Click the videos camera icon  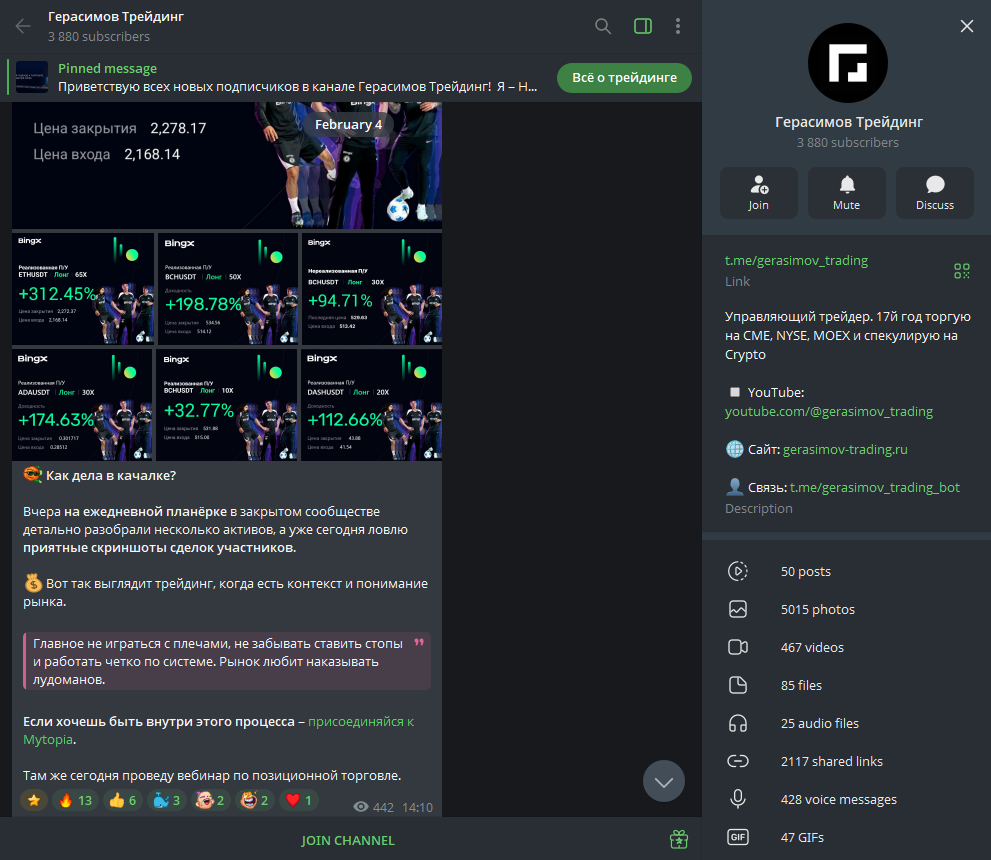(738, 647)
